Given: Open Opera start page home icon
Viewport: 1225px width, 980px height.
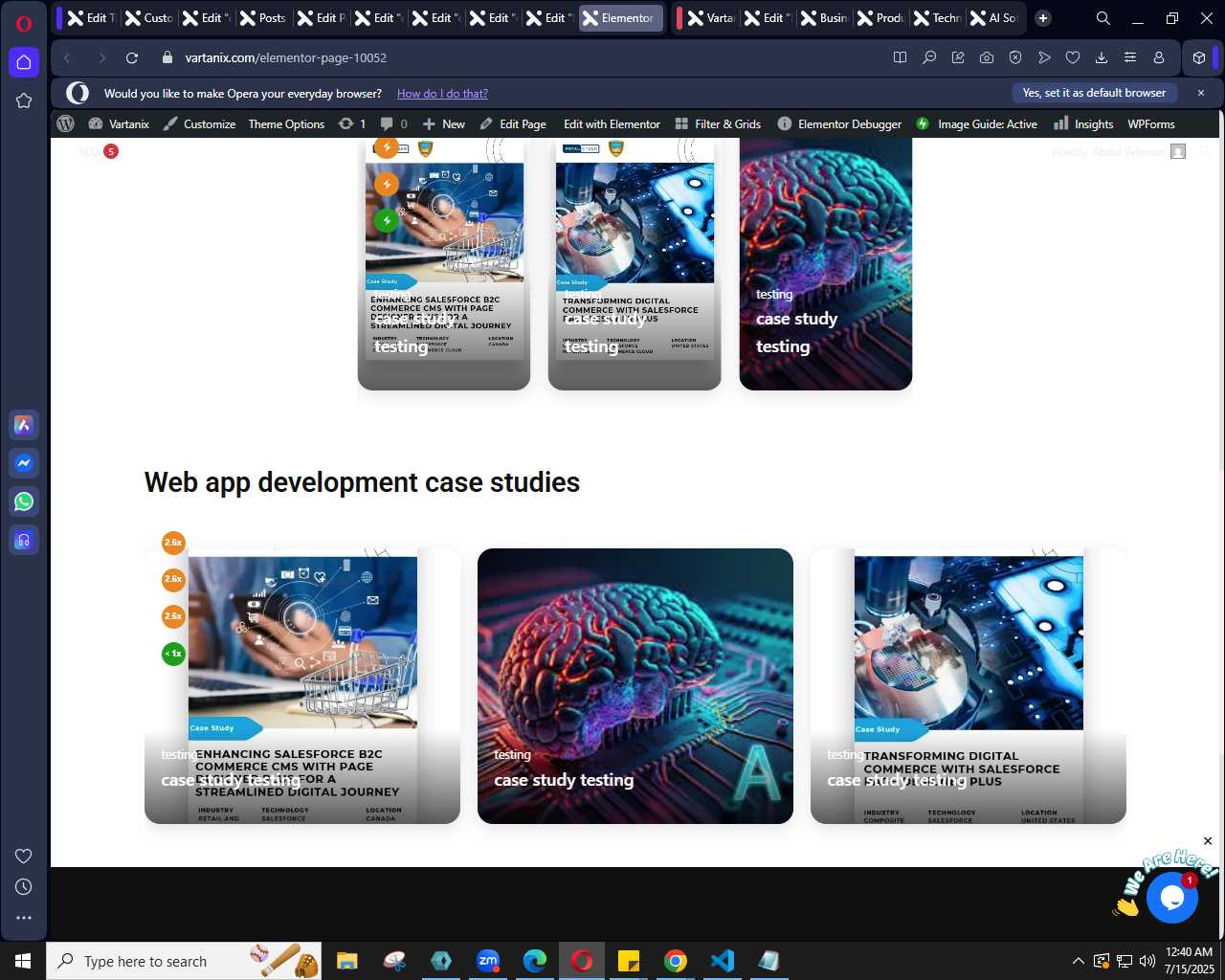Looking at the screenshot, I should tap(24, 62).
